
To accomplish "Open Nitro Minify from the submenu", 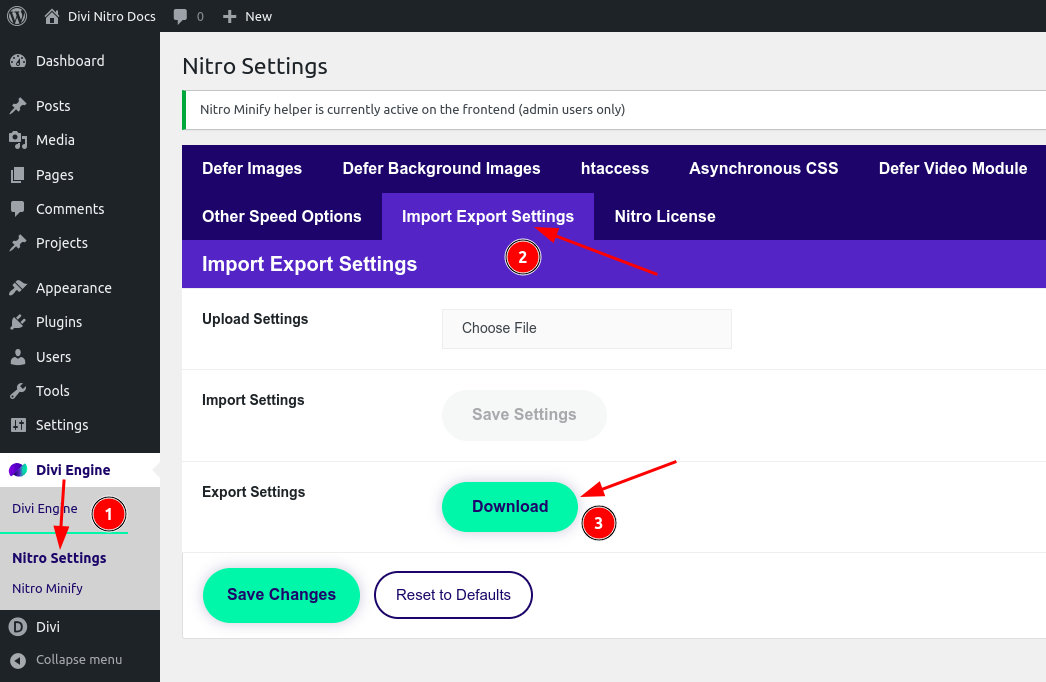I will click(x=47, y=588).
